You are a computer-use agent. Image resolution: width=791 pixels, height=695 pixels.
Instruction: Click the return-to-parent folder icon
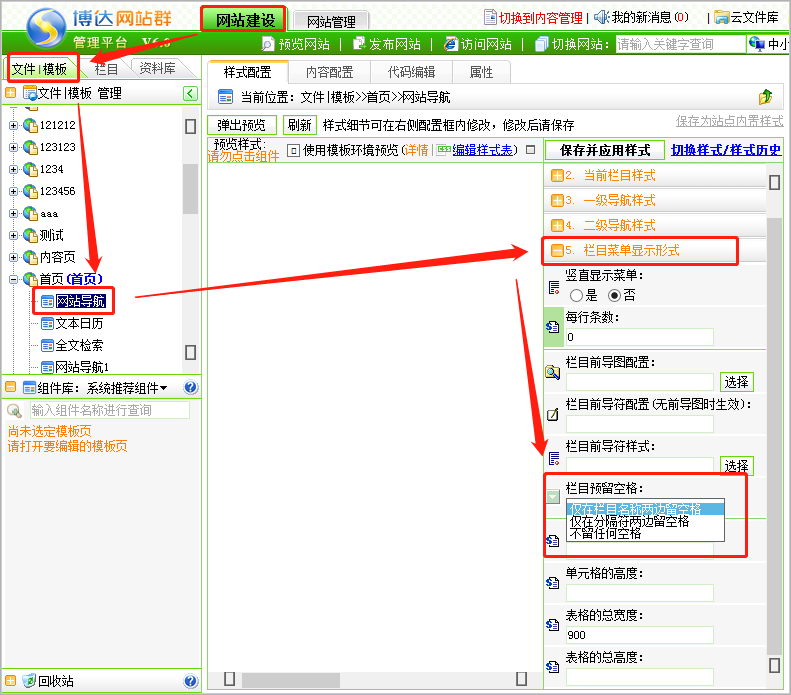(x=766, y=97)
